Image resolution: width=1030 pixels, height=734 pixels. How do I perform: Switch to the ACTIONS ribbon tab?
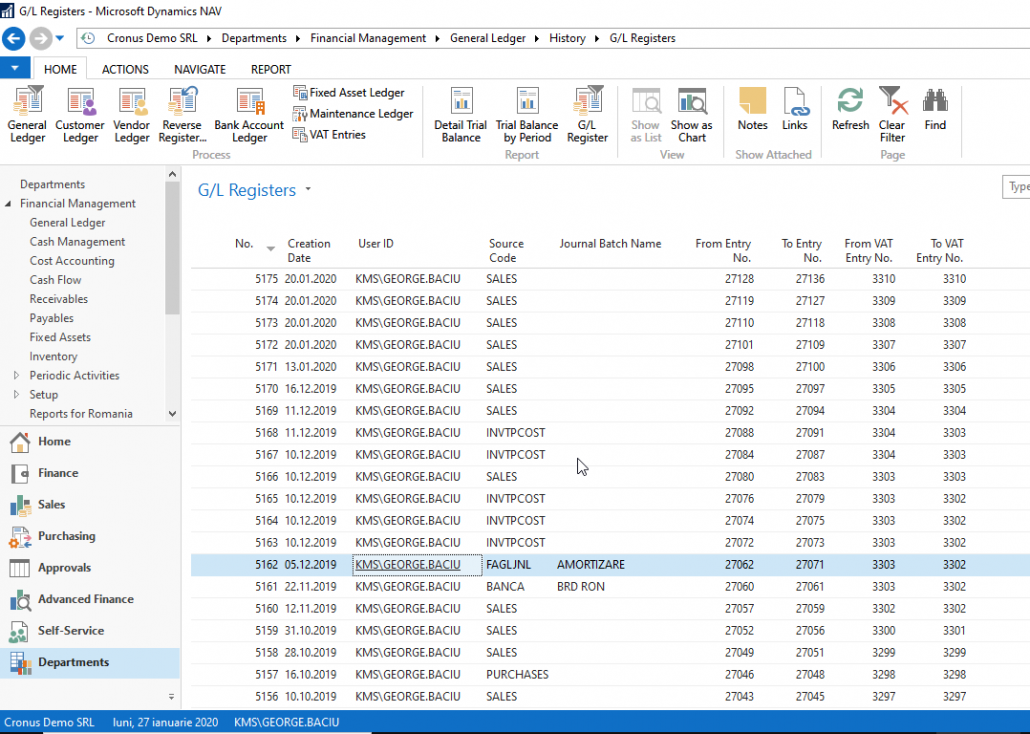coord(124,69)
